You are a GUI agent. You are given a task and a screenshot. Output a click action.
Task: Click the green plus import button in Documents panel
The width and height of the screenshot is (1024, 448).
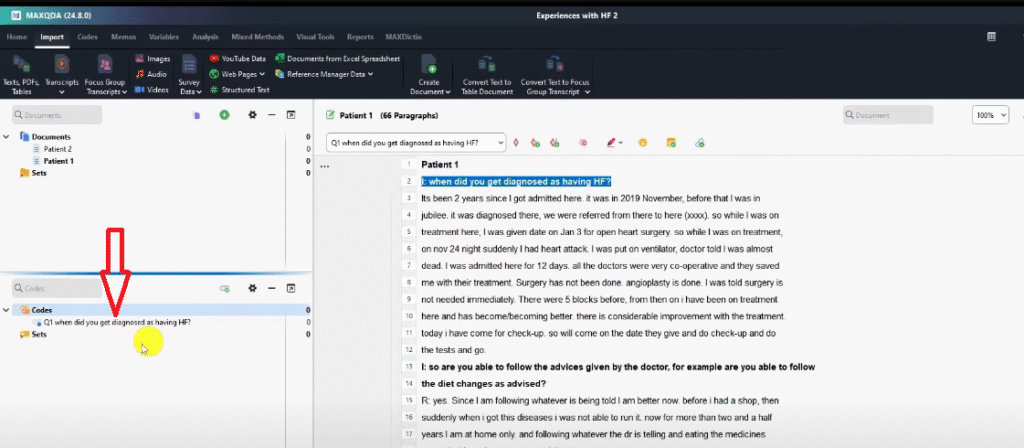(x=225, y=115)
